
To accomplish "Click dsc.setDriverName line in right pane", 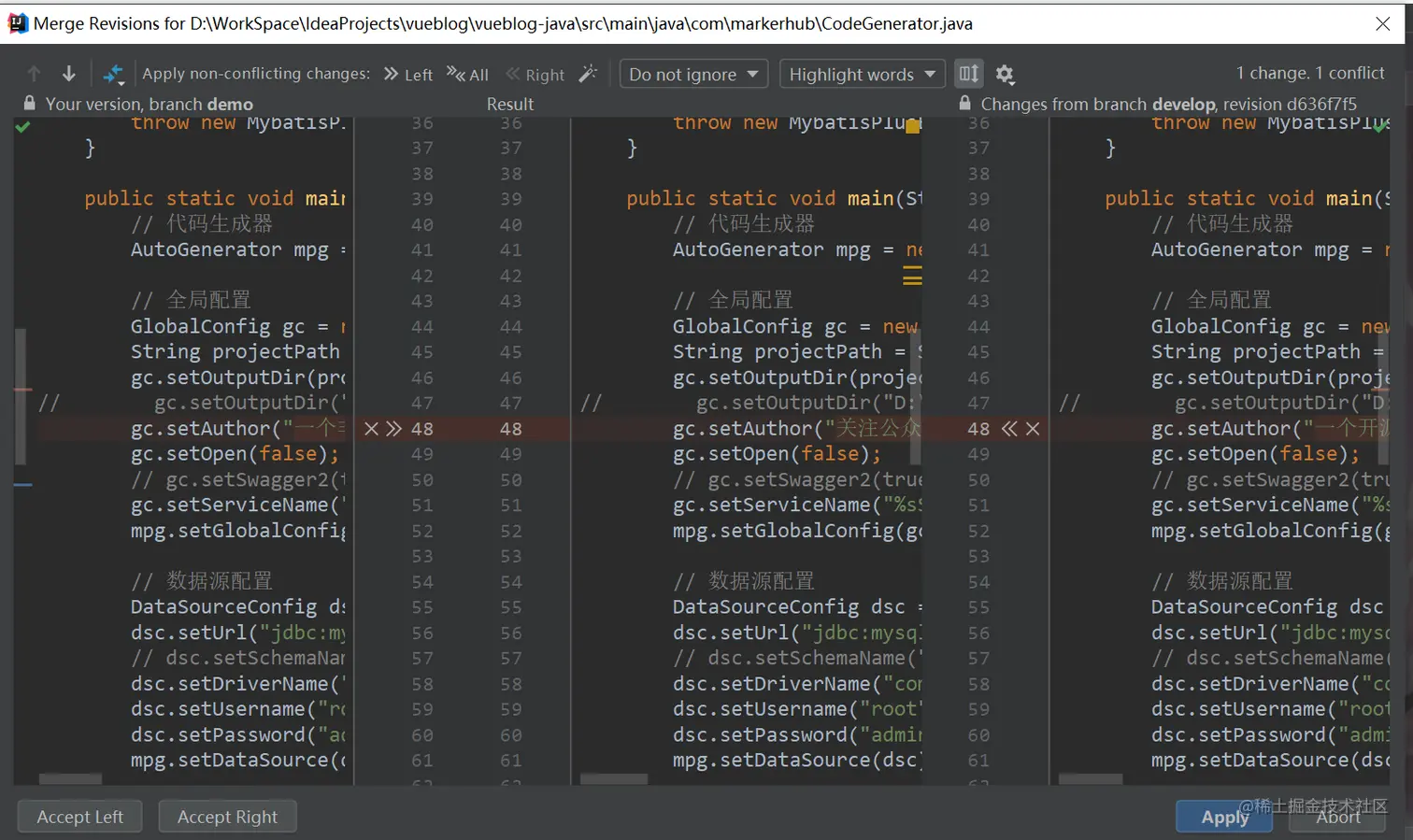I will coord(1270,684).
